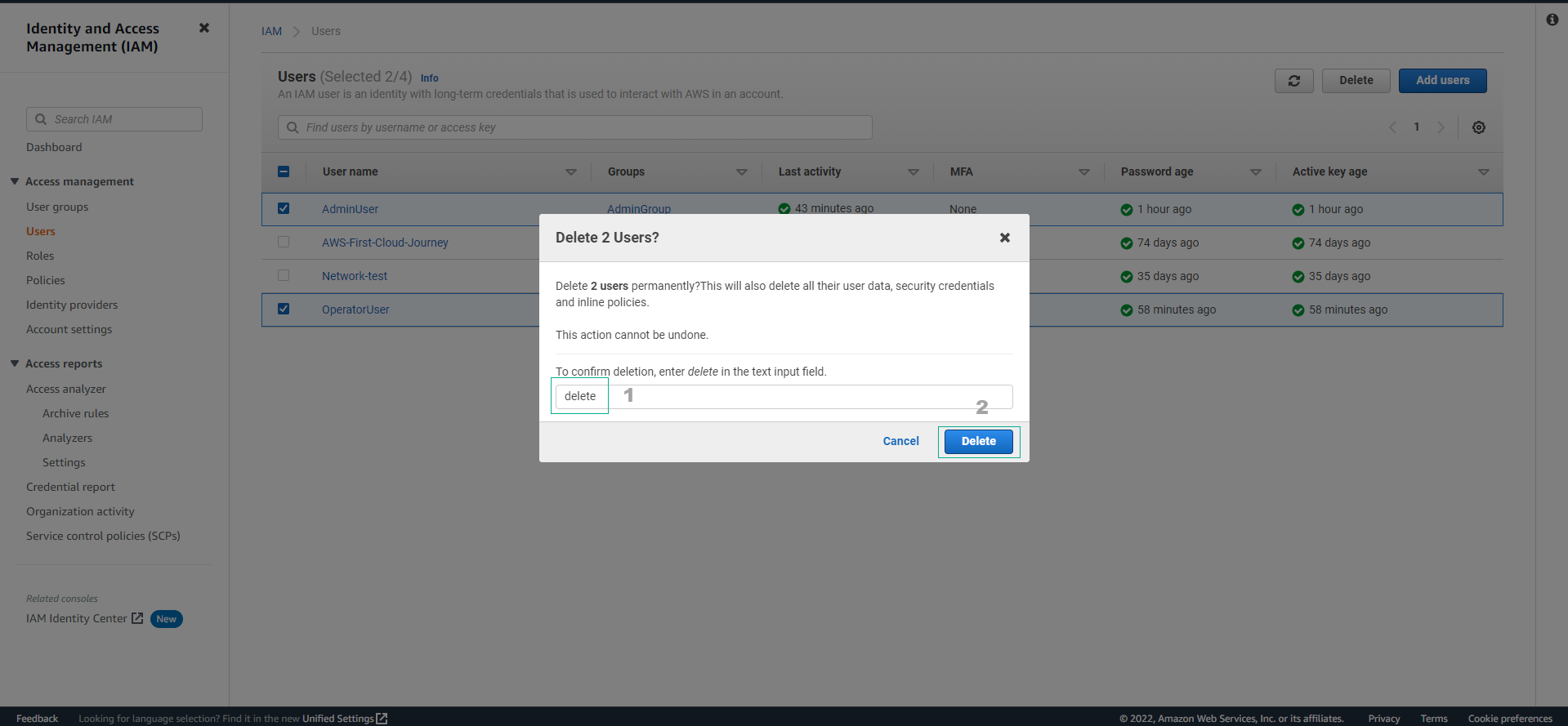Image resolution: width=1568 pixels, height=726 pixels.
Task: Click the delete confirmation text field
Action: point(784,397)
